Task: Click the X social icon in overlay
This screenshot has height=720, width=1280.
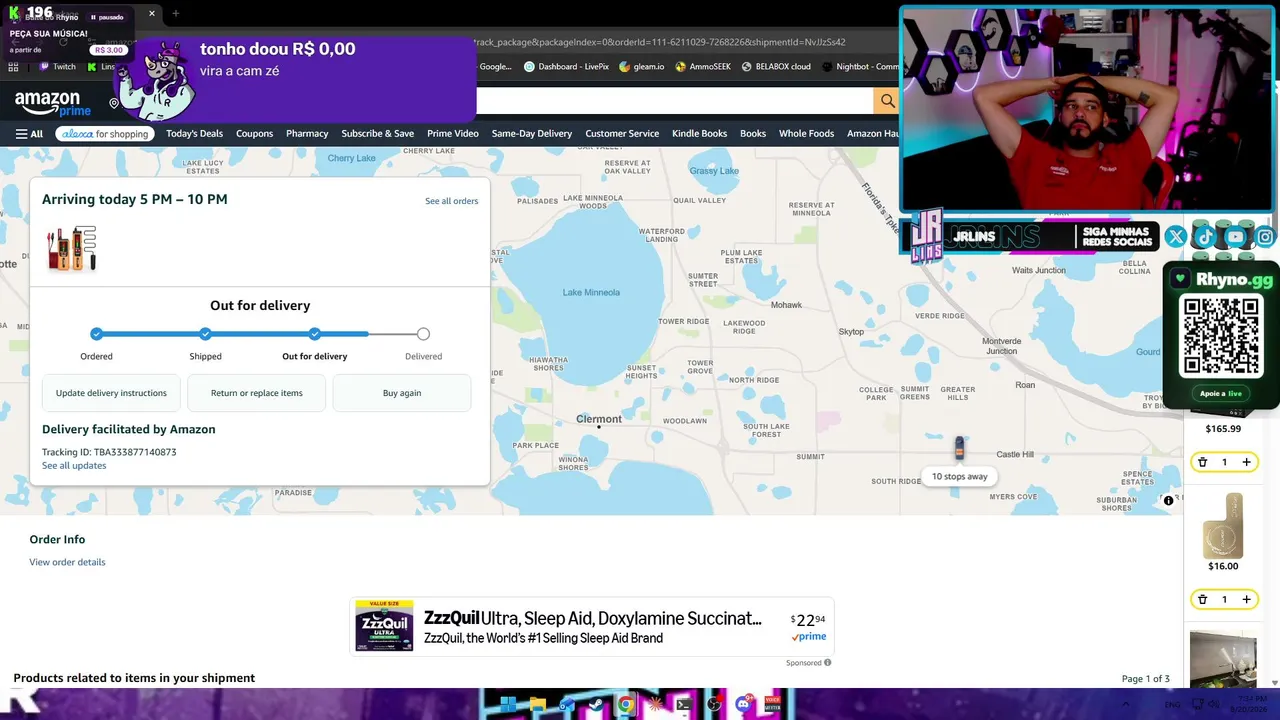Action: [x=1176, y=237]
